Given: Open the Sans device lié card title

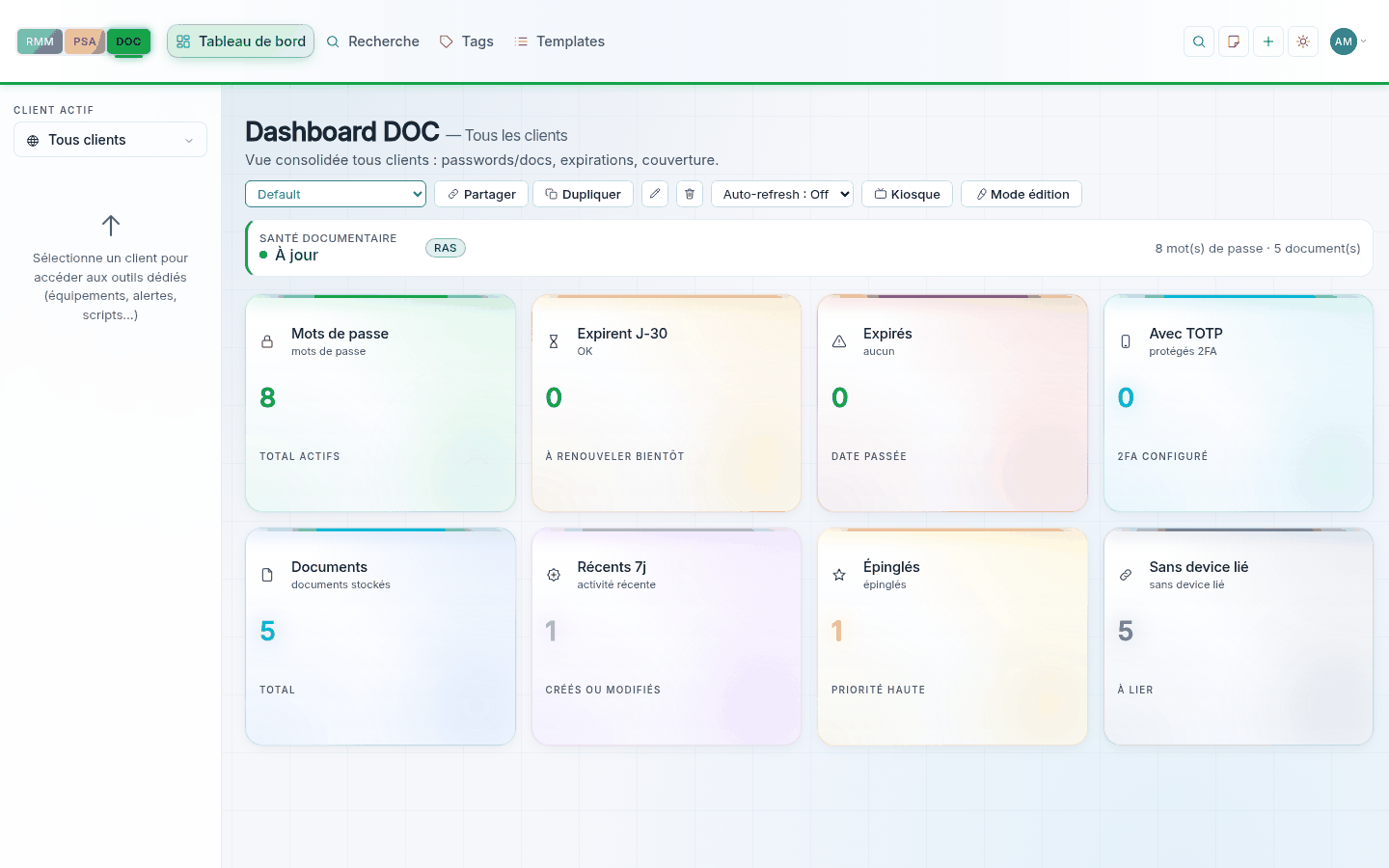Looking at the screenshot, I should 1199,567.
